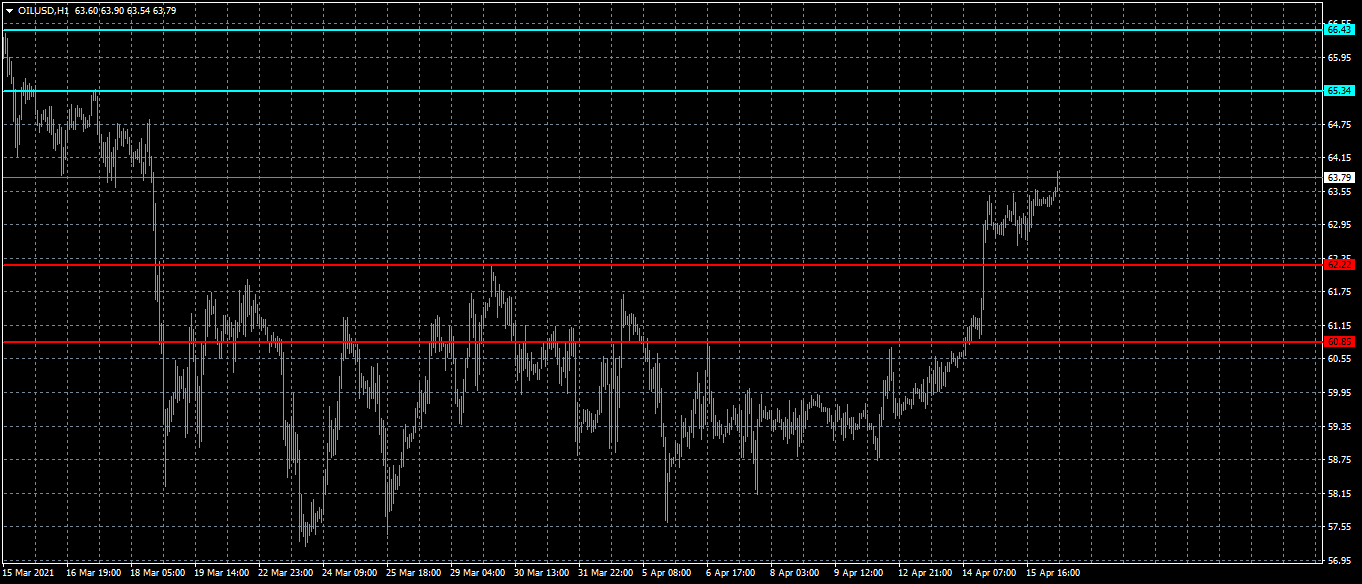1362x584 pixels.
Task: Click the 62.95 price scale value
Action: click(x=1339, y=225)
